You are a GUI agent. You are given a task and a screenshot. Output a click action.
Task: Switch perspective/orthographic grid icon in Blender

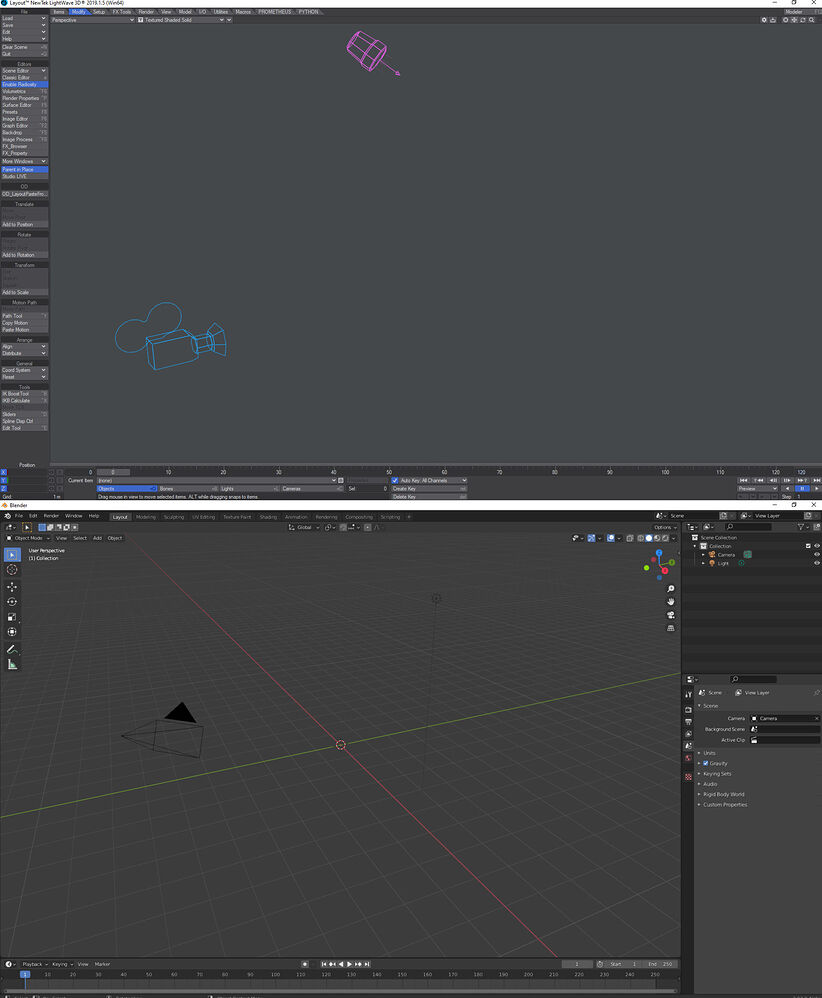(x=670, y=628)
